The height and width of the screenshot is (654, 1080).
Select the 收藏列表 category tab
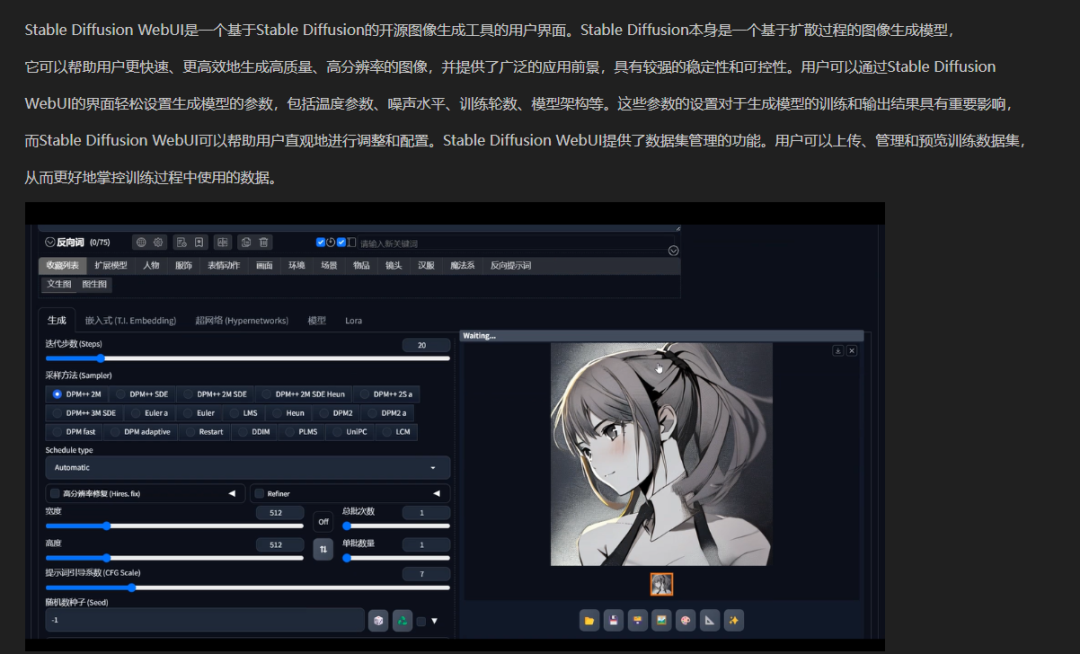[62, 266]
